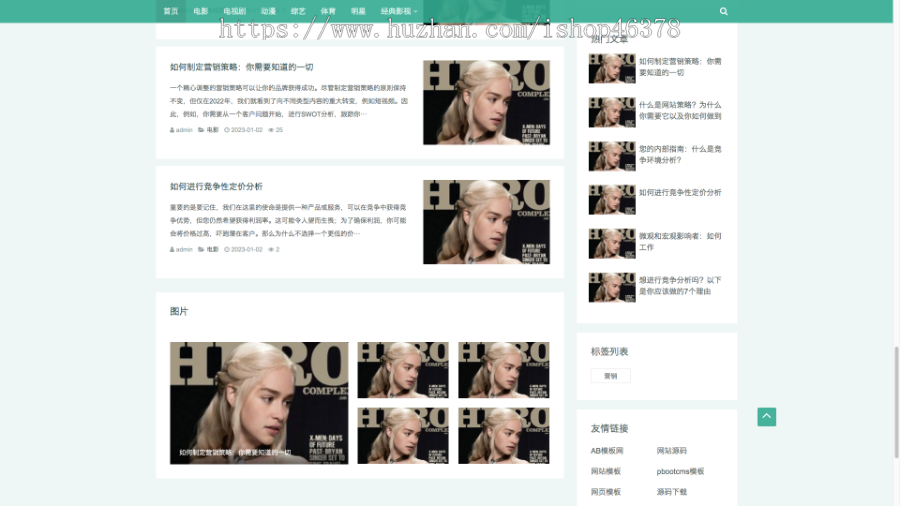This screenshot has height=506, width=900.
Task: Open sidebar article 微观和宏观影响者：如何工作
Action: pyautogui.click(x=680, y=242)
